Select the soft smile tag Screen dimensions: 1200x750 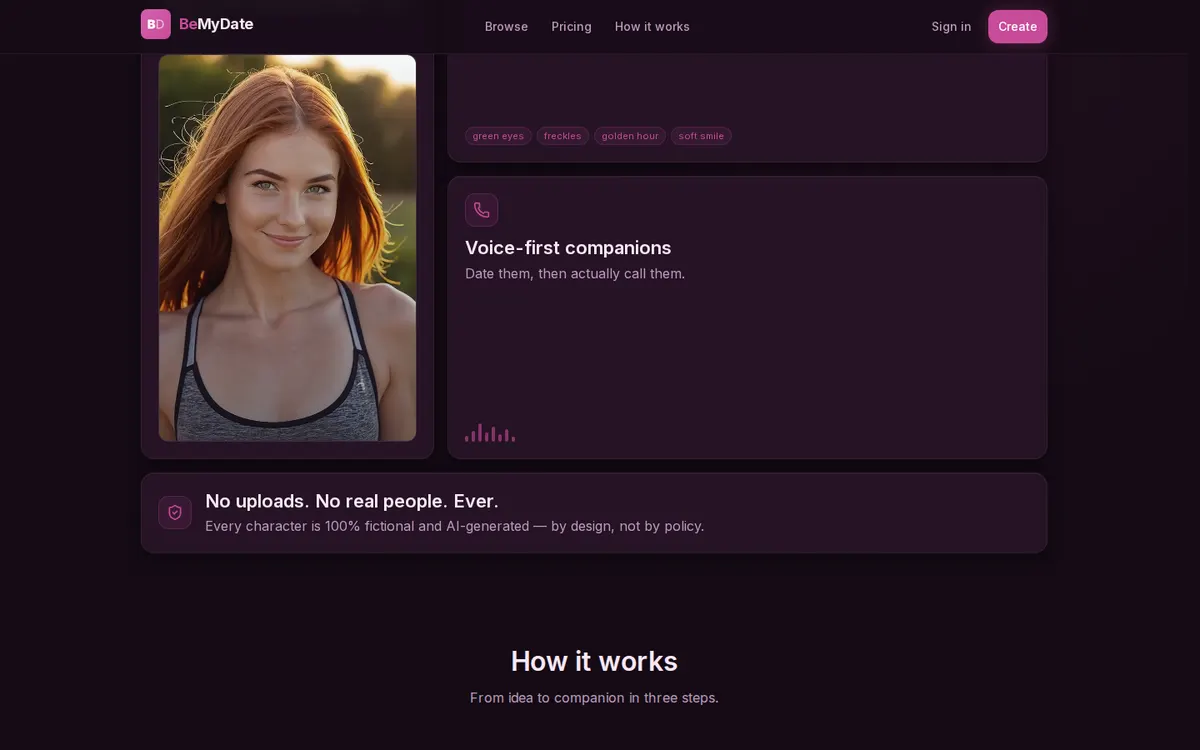click(701, 136)
